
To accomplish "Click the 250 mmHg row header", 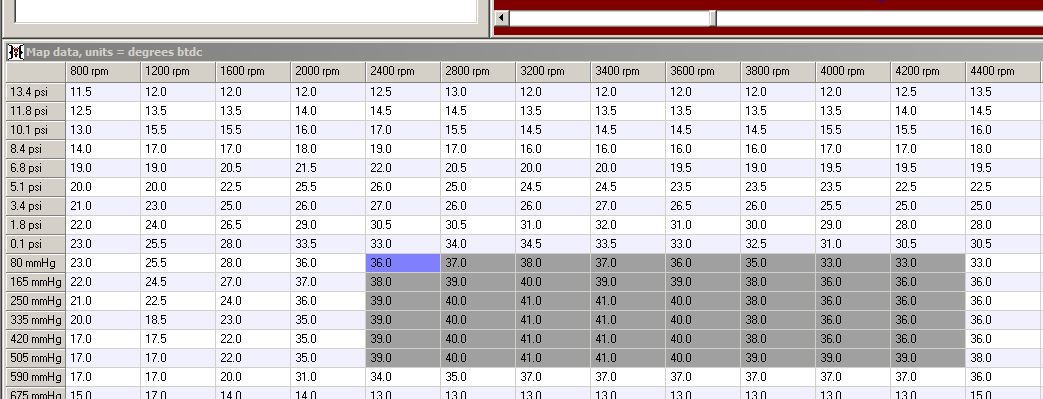I will pos(36,301).
